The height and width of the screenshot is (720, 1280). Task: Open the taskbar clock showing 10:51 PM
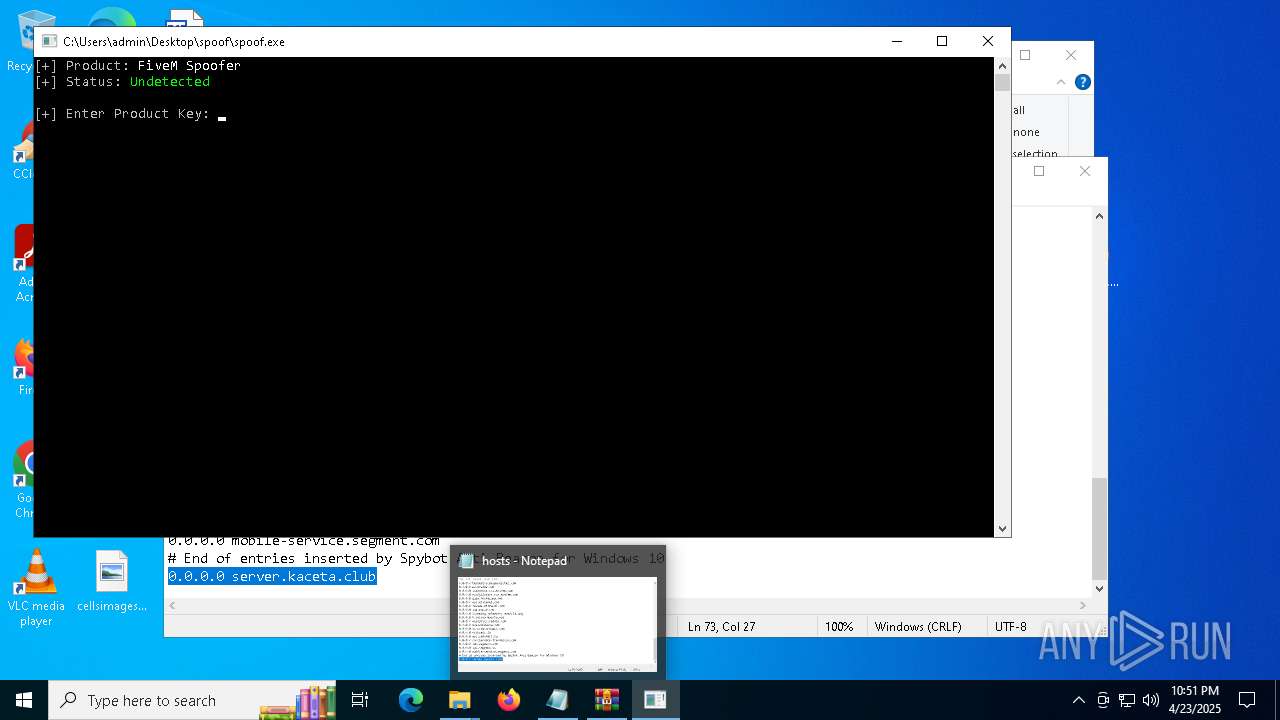click(x=1194, y=700)
